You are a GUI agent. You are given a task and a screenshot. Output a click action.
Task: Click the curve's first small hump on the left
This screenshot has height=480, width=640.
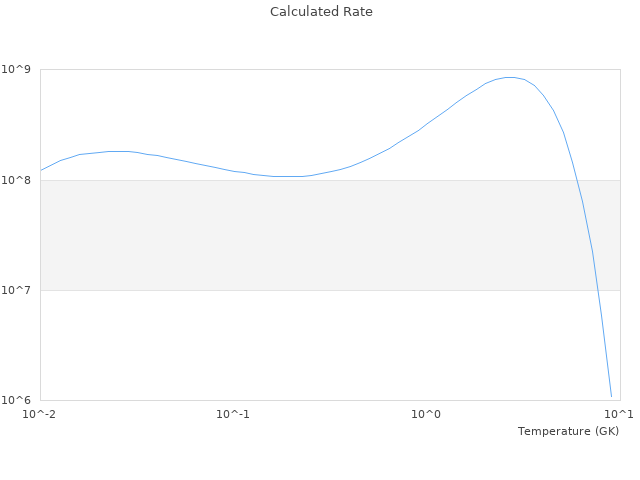(118, 151)
